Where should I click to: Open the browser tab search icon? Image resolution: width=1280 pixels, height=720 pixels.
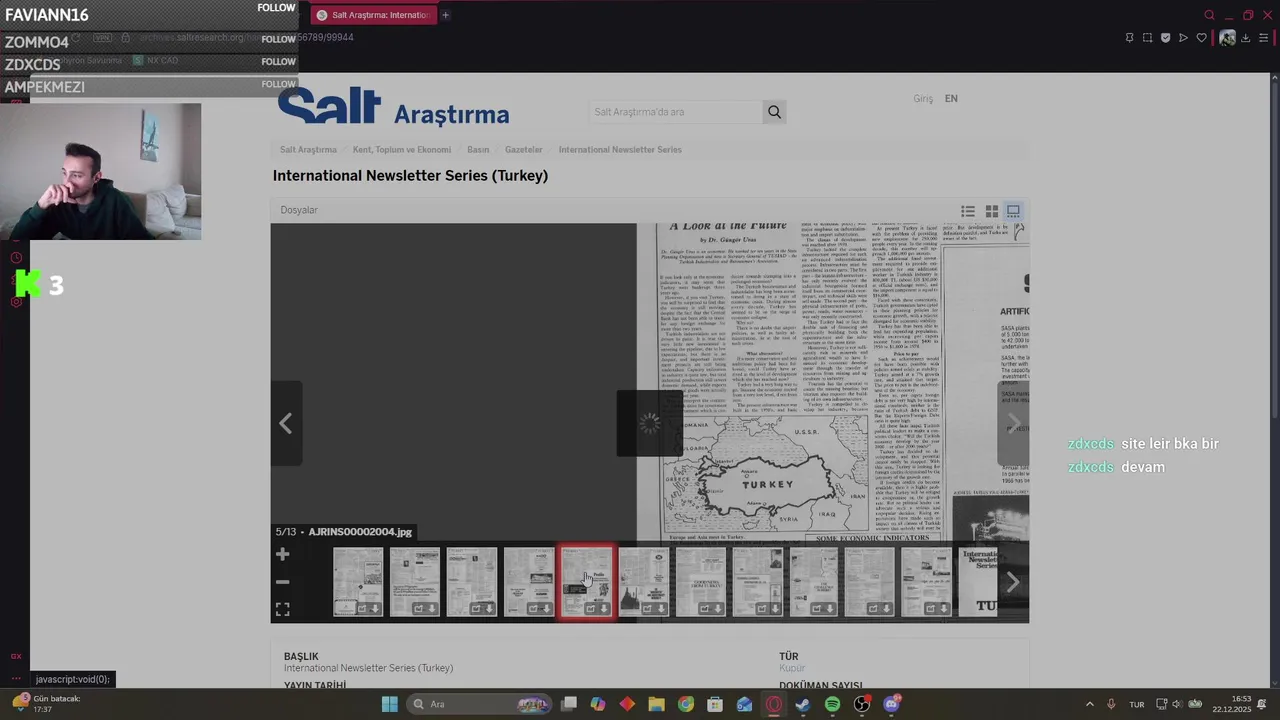[1209, 15]
